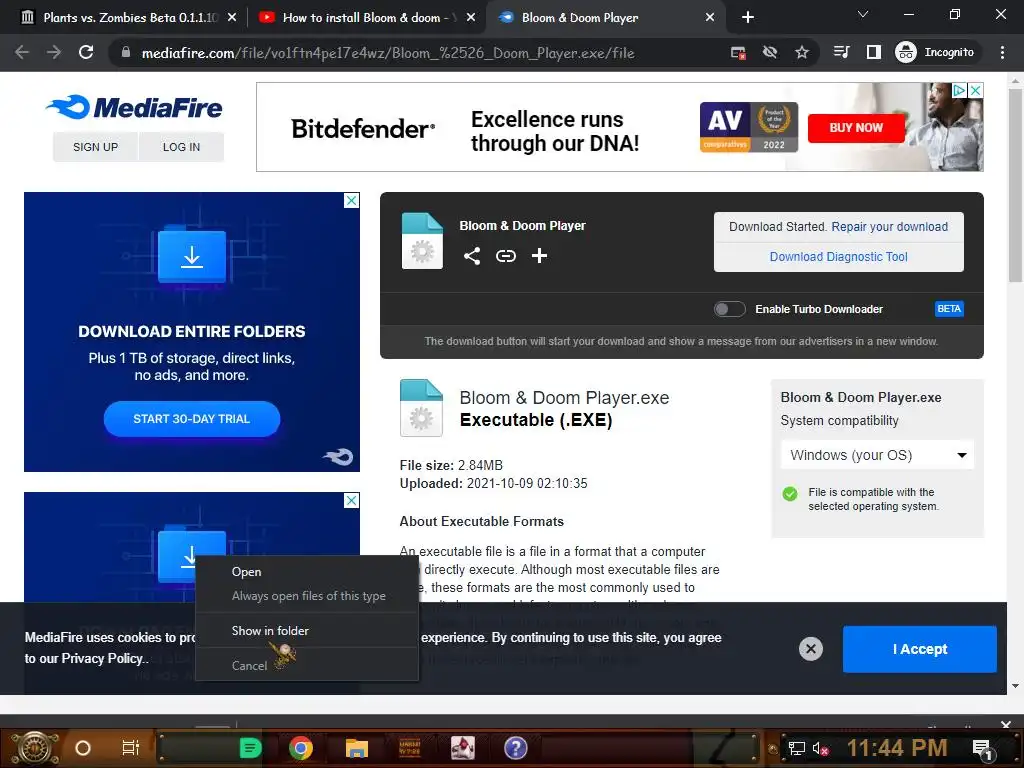Choose Cancel in the download context menu
This screenshot has width=1024, height=768.
pos(307,665)
